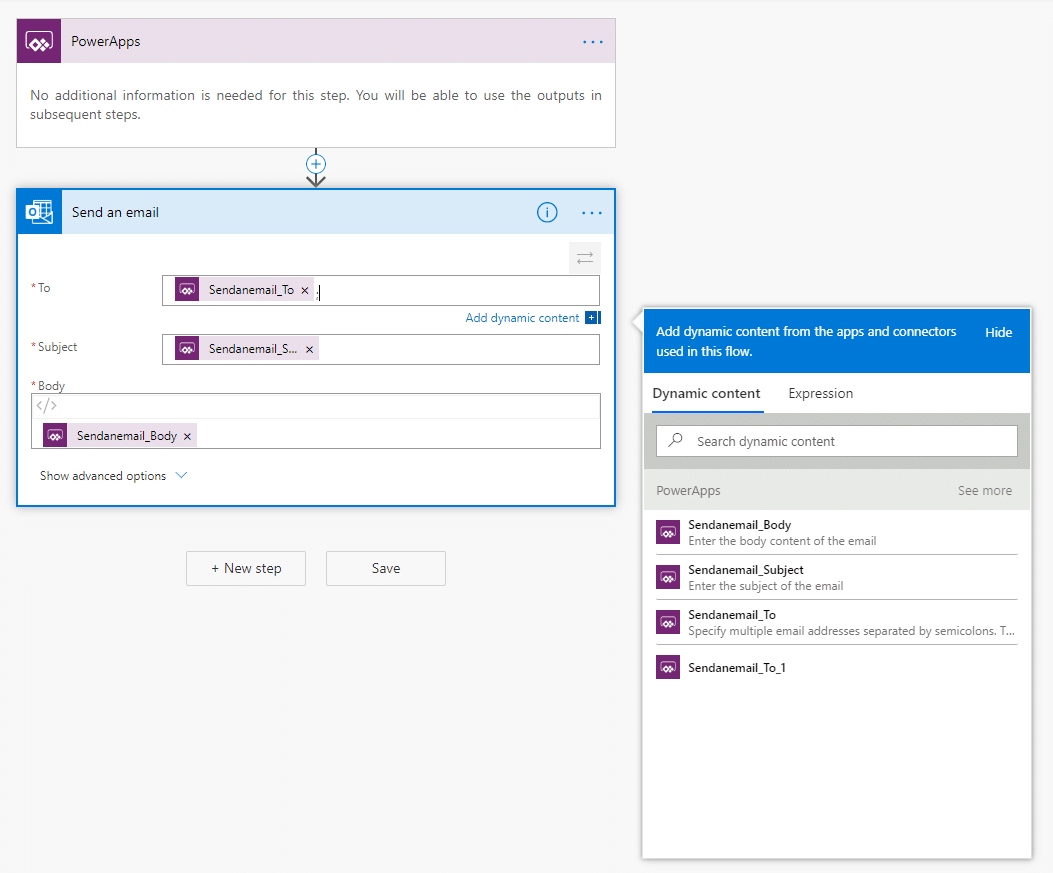Save the flow

coord(385,568)
